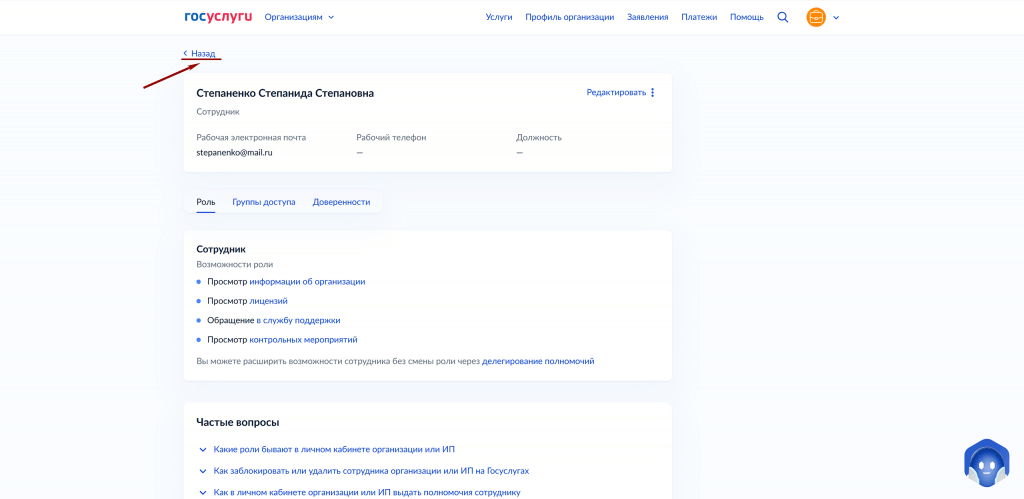The image size is (1024, 499).
Task: Open the Госуслуги logo home link
Action: click(x=217, y=17)
